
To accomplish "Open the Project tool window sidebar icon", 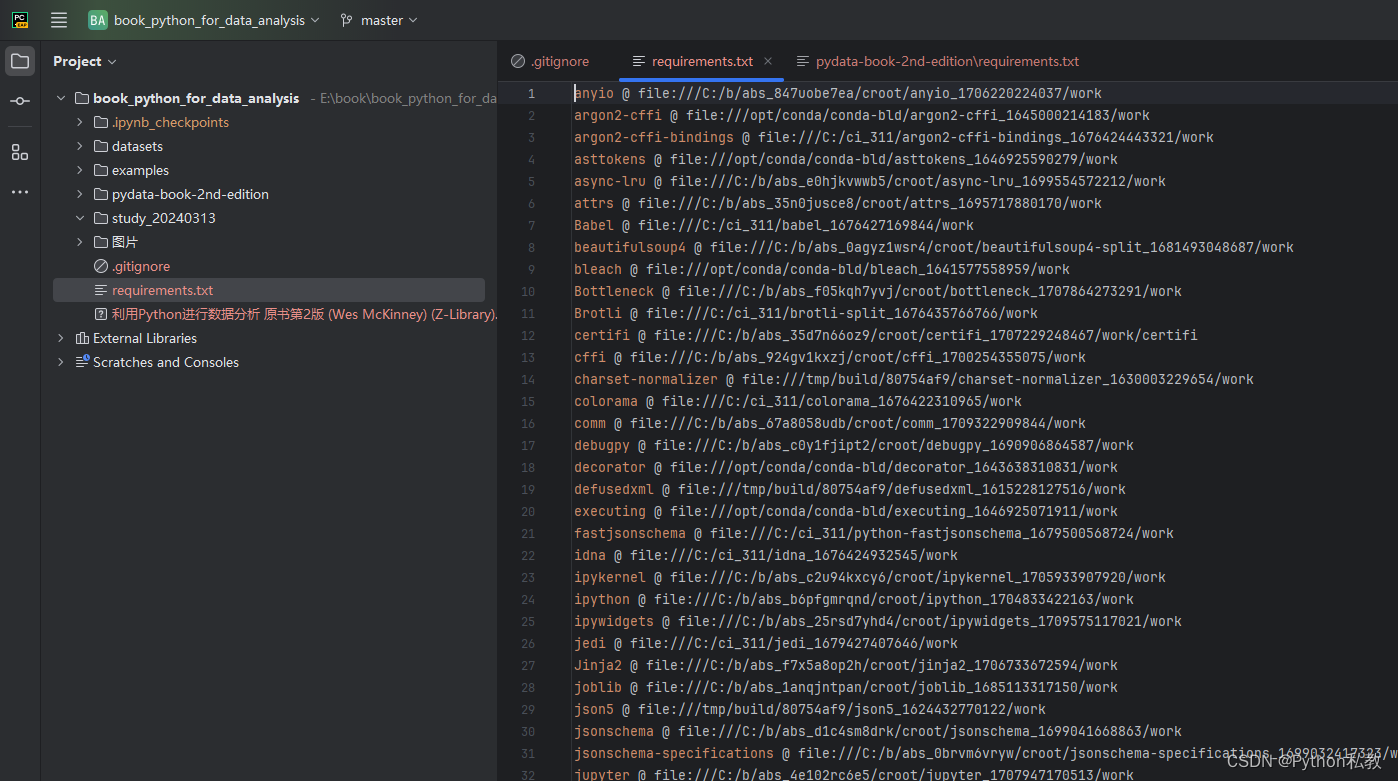I will pyautogui.click(x=19, y=61).
